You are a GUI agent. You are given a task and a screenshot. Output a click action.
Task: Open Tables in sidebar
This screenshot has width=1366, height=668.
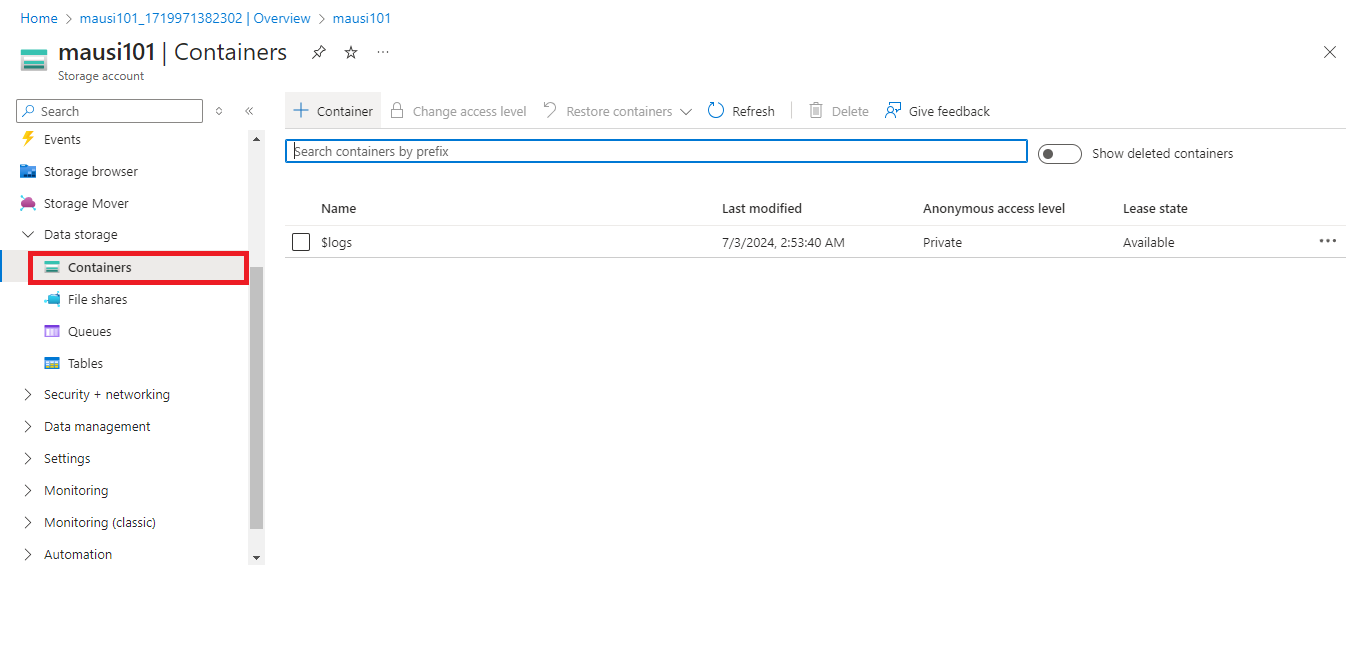coord(85,363)
